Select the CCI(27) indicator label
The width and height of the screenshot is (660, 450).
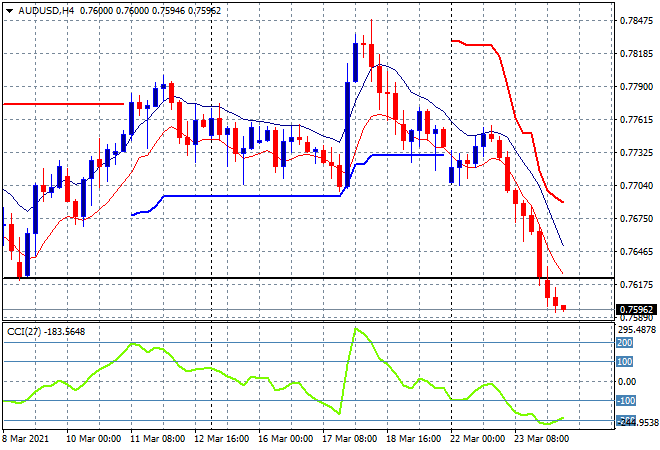(26, 332)
